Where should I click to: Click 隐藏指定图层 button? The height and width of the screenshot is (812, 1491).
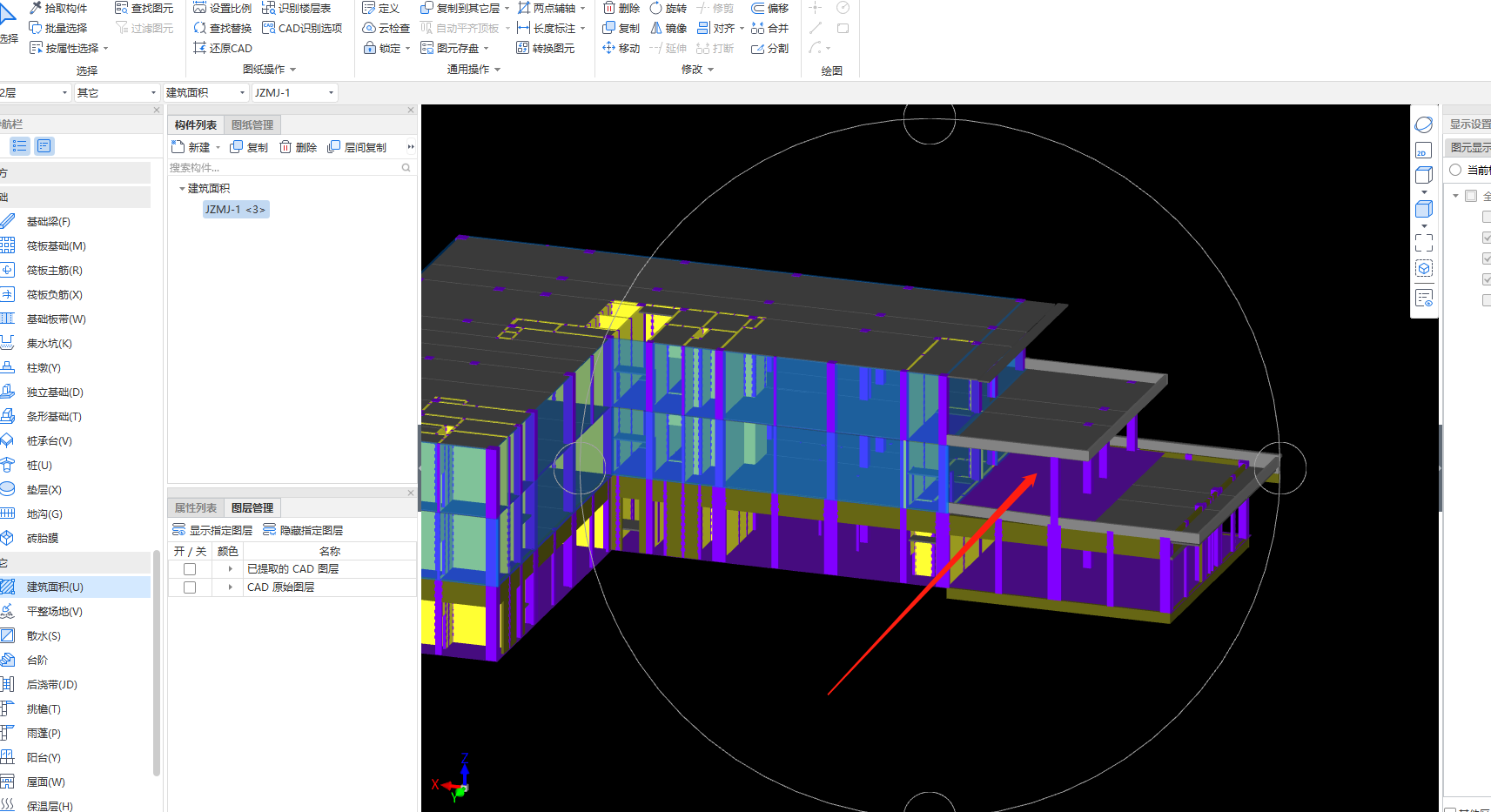pyautogui.click(x=303, y=530)
